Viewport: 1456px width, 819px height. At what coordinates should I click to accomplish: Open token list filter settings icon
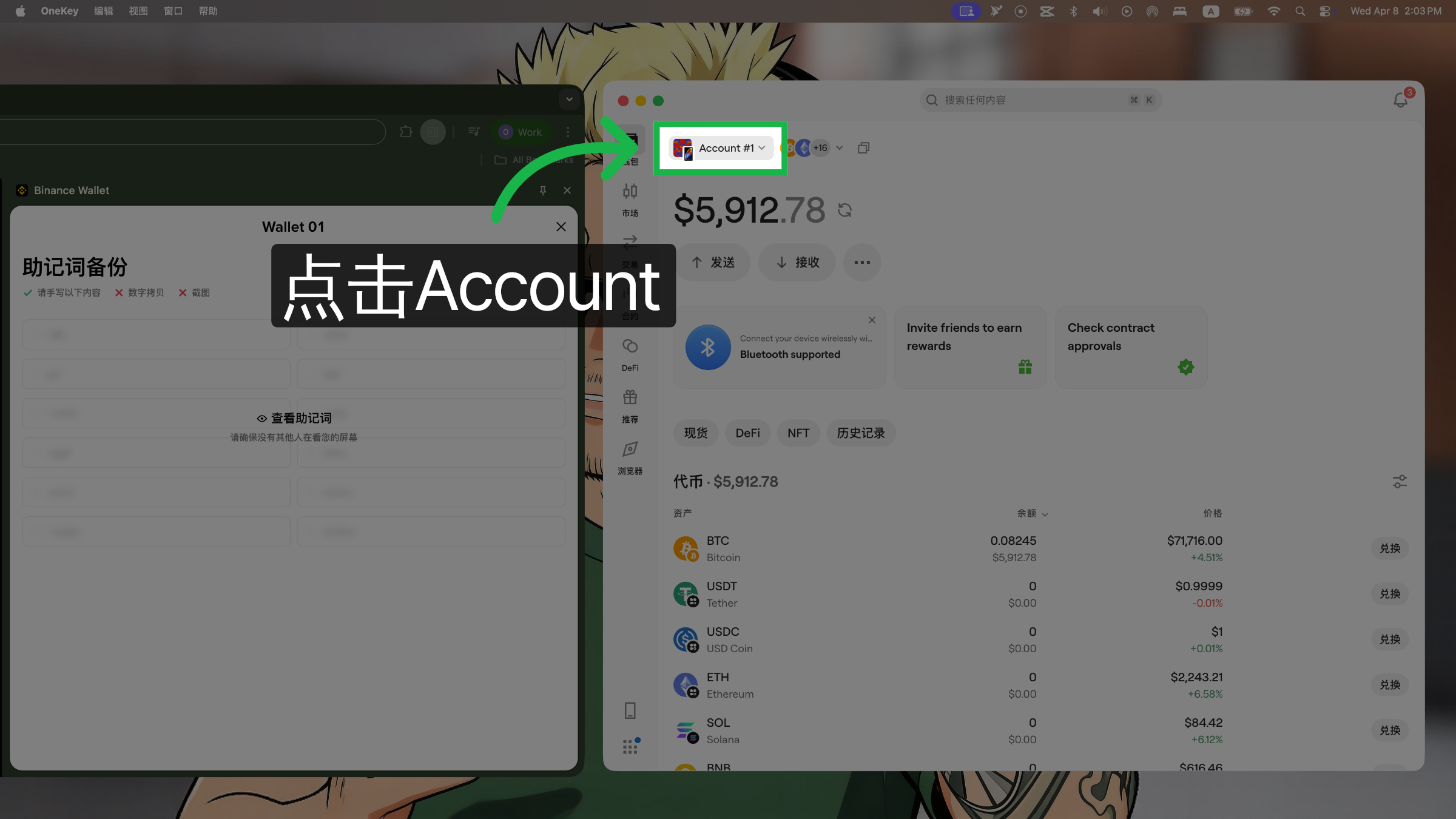point(1400,482)
